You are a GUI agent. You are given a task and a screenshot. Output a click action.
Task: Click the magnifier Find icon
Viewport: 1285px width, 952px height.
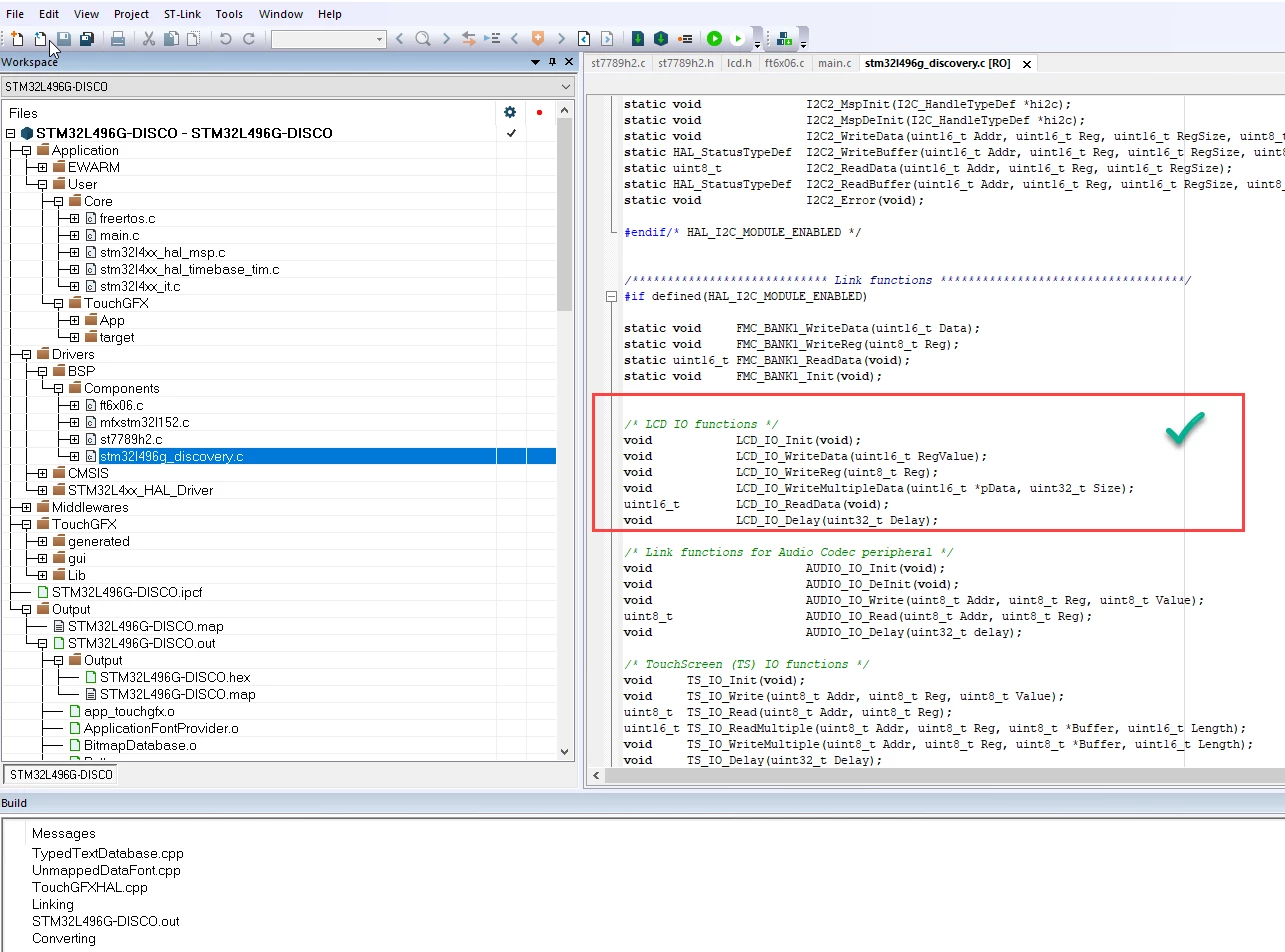[x=423, y=39]
